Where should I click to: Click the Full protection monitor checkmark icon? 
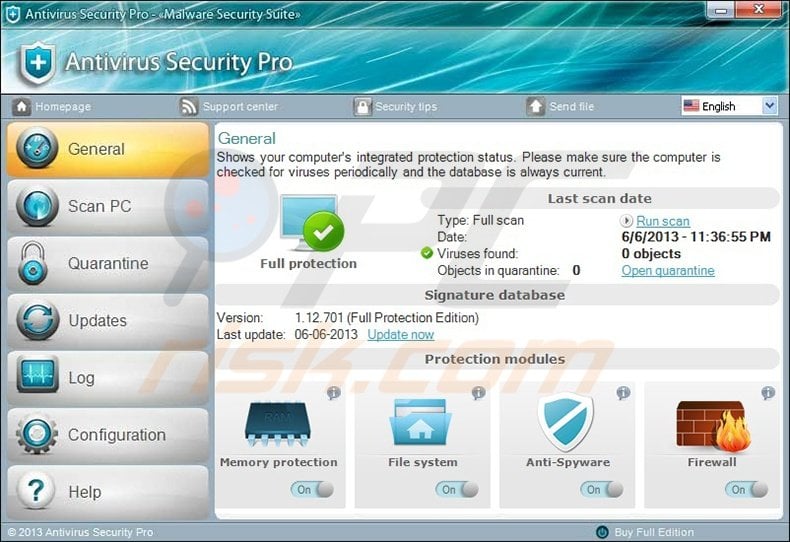pyautogui.click(x=312, y=224)
